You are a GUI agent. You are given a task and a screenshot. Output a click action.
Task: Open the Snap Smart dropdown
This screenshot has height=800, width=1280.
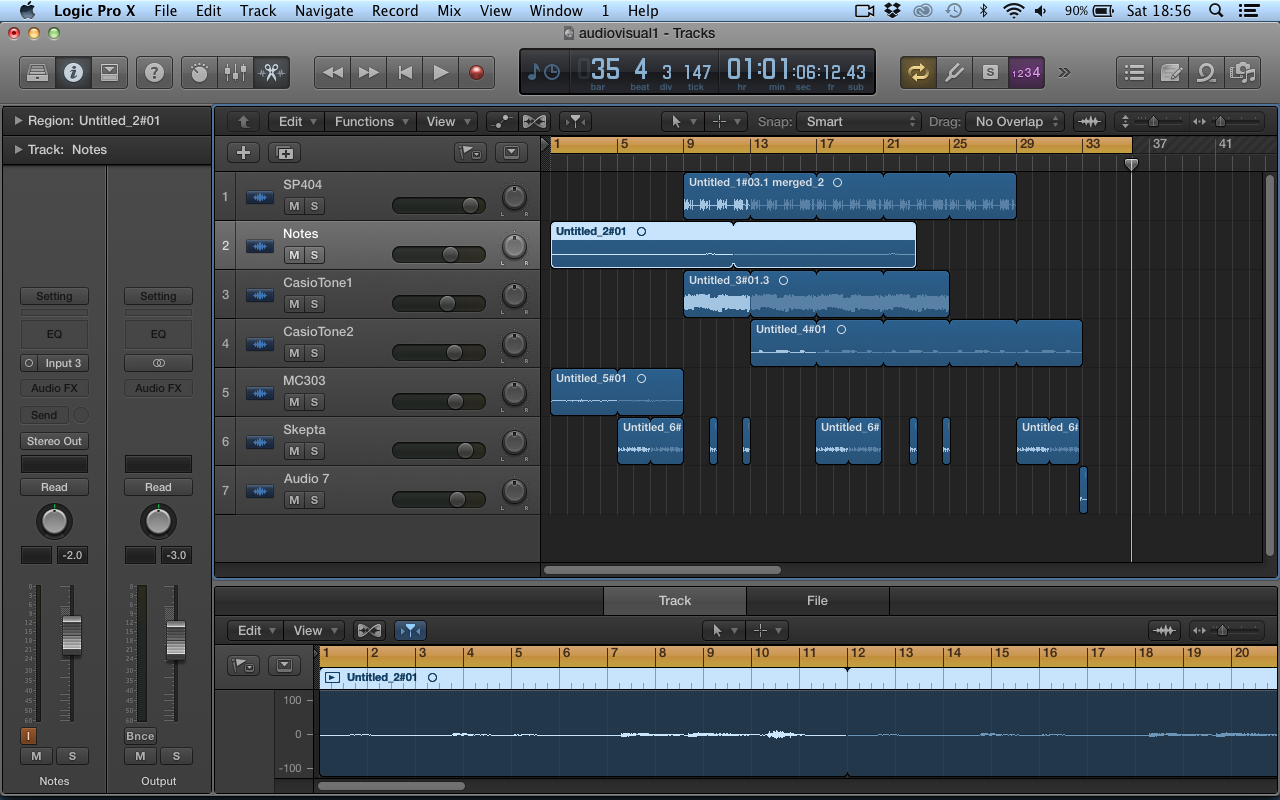[858, 122]
